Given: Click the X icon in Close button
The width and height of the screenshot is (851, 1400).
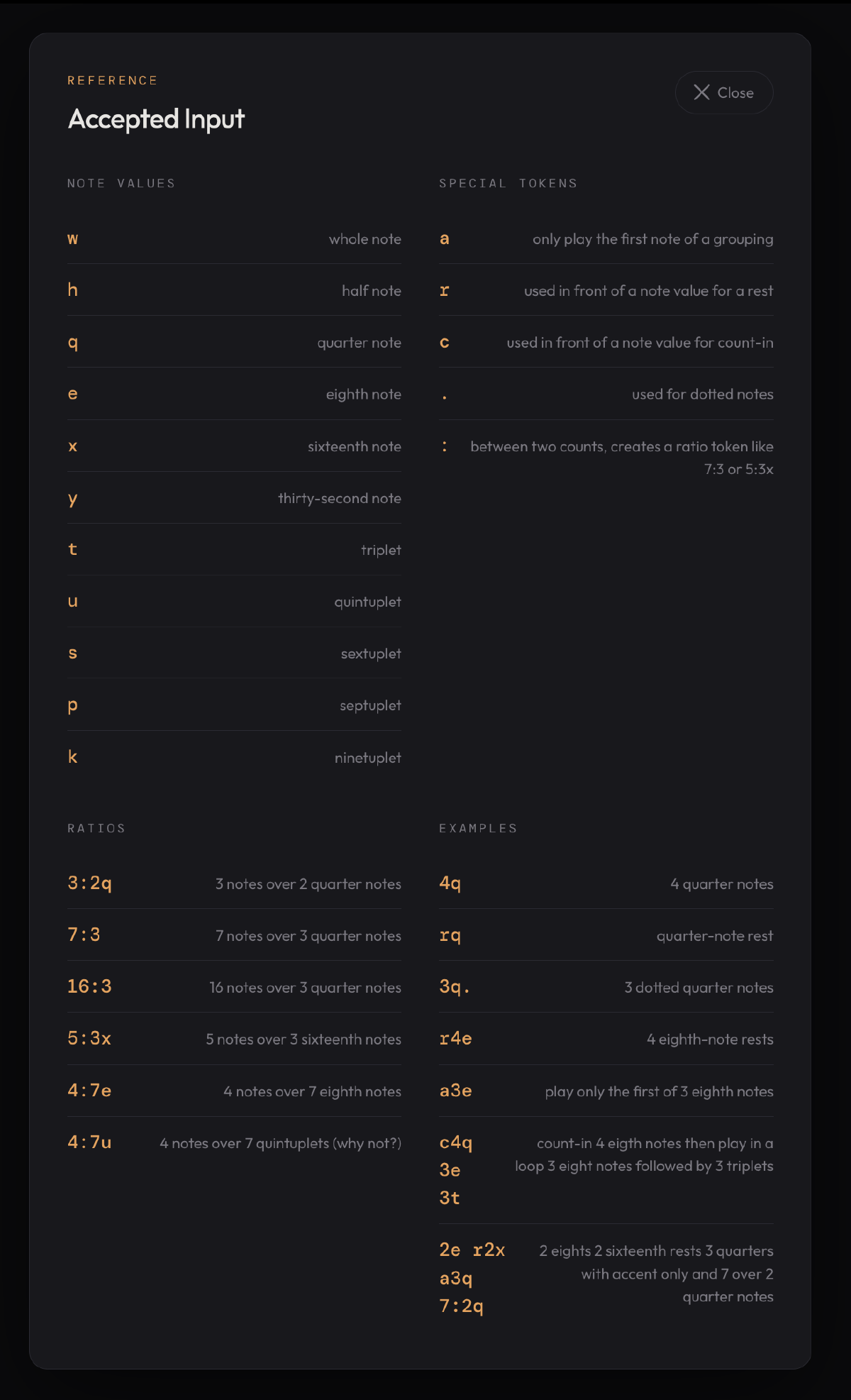Looking at the screenshot, I should point(701,92).
